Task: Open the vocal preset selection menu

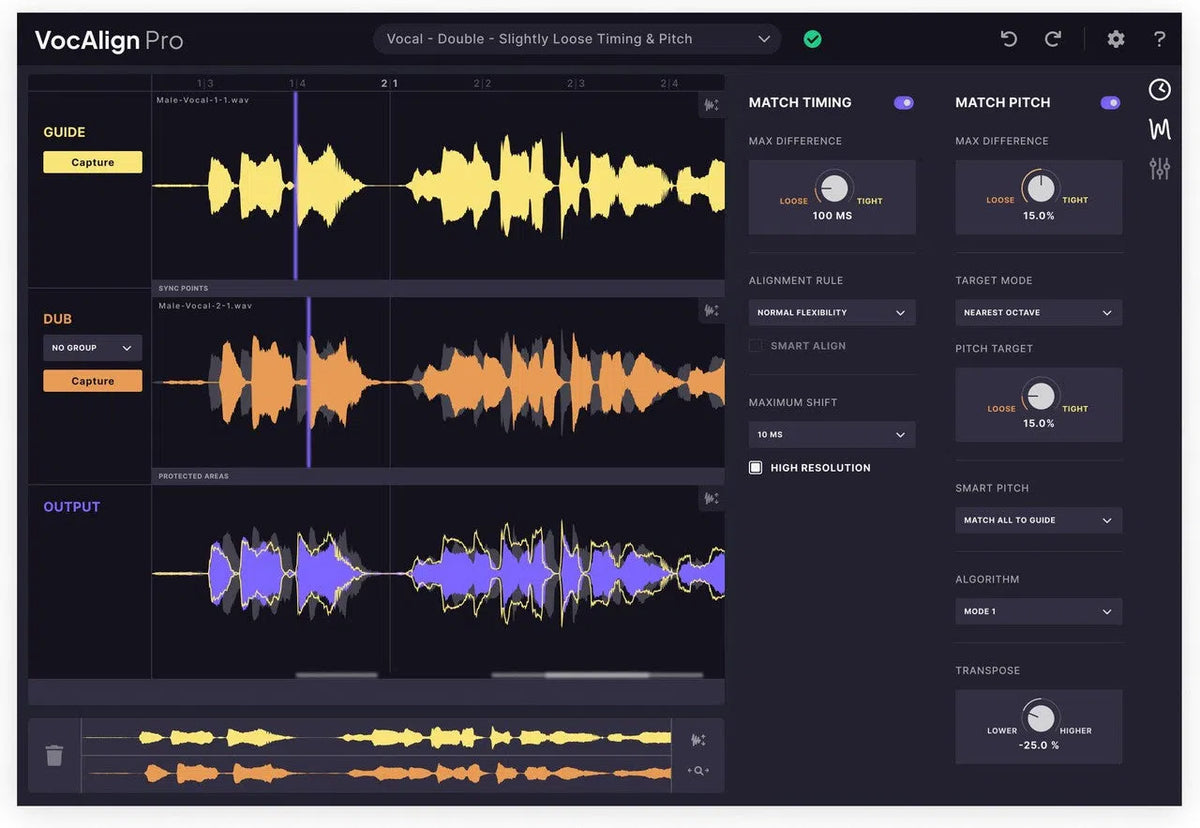Action: click(x=577, y=38)
